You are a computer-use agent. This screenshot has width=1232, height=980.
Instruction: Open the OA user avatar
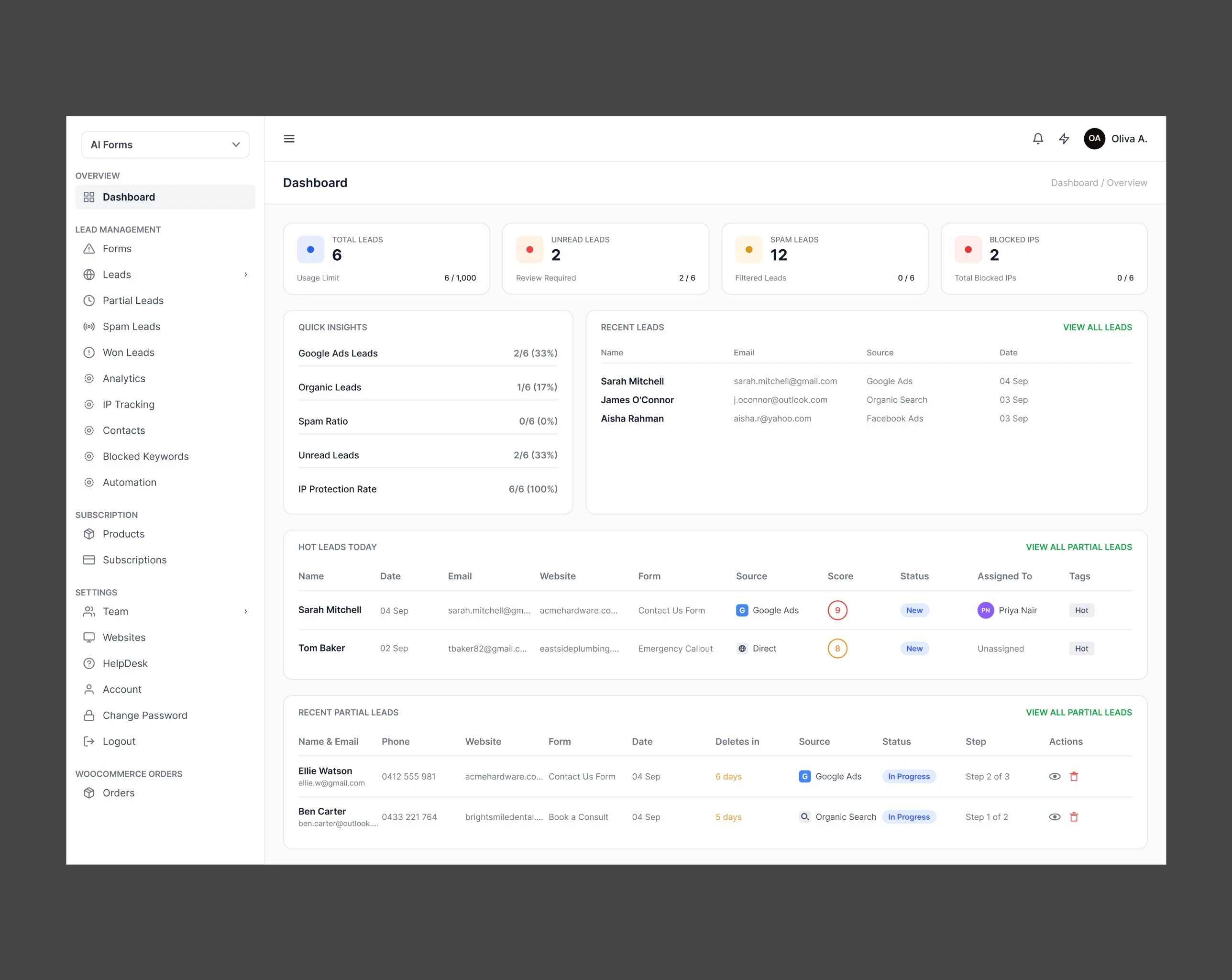[x=1094, y=139]
